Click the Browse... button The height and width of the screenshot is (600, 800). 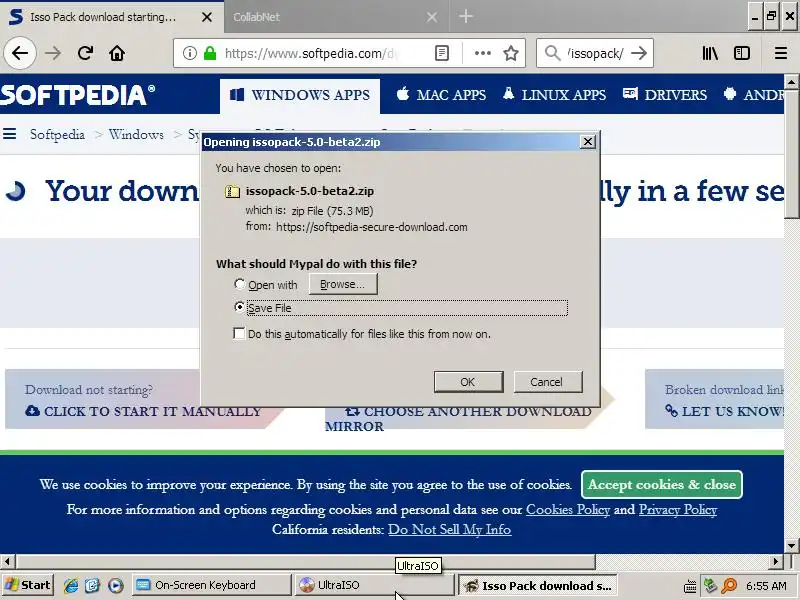[343, 284]
